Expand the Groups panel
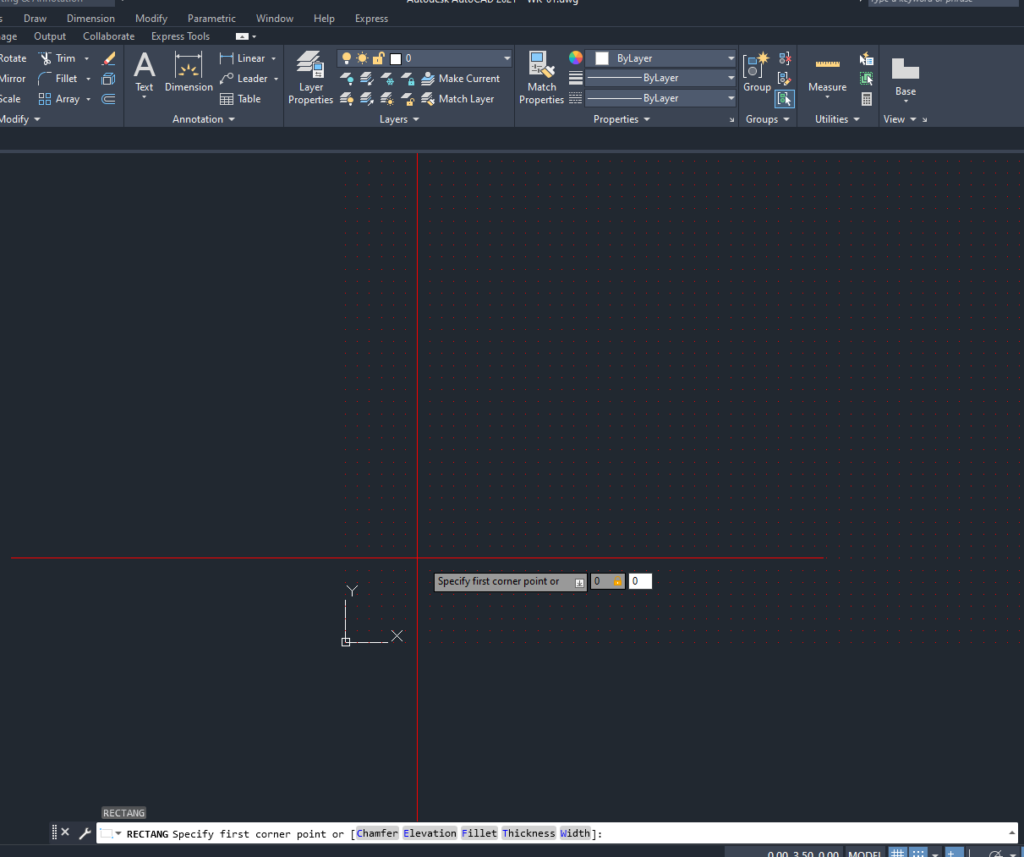 tap(767, 119)
